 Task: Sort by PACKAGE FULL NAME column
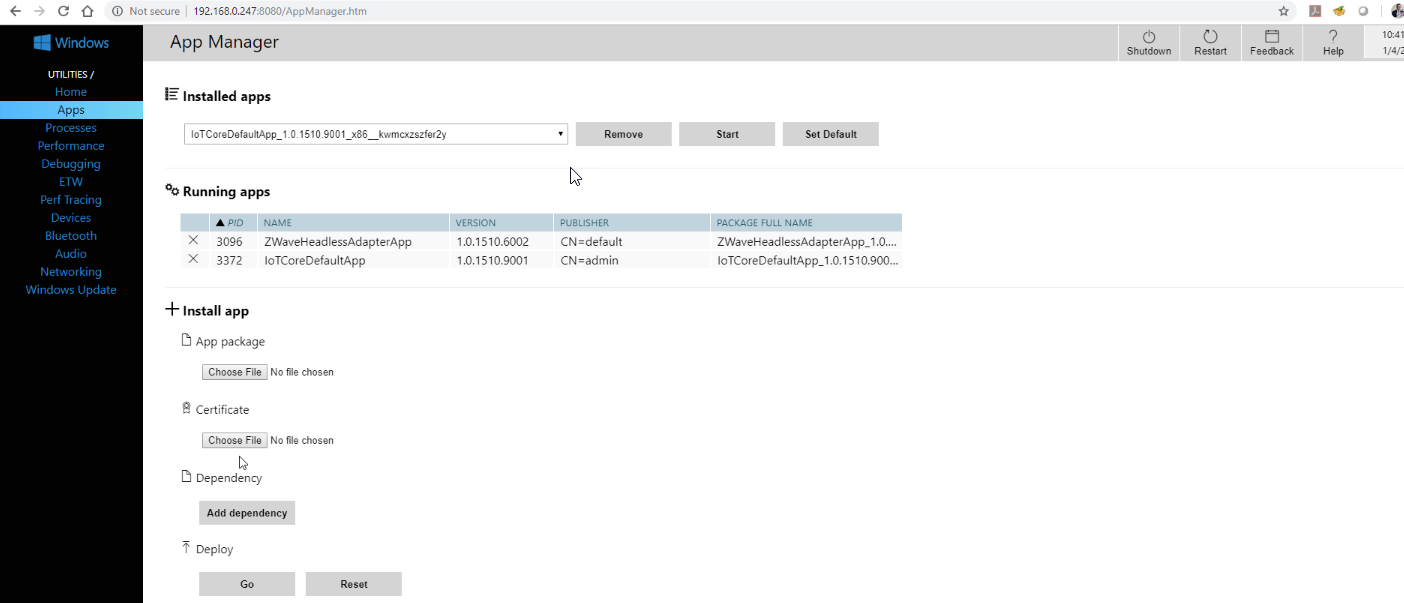806,223
